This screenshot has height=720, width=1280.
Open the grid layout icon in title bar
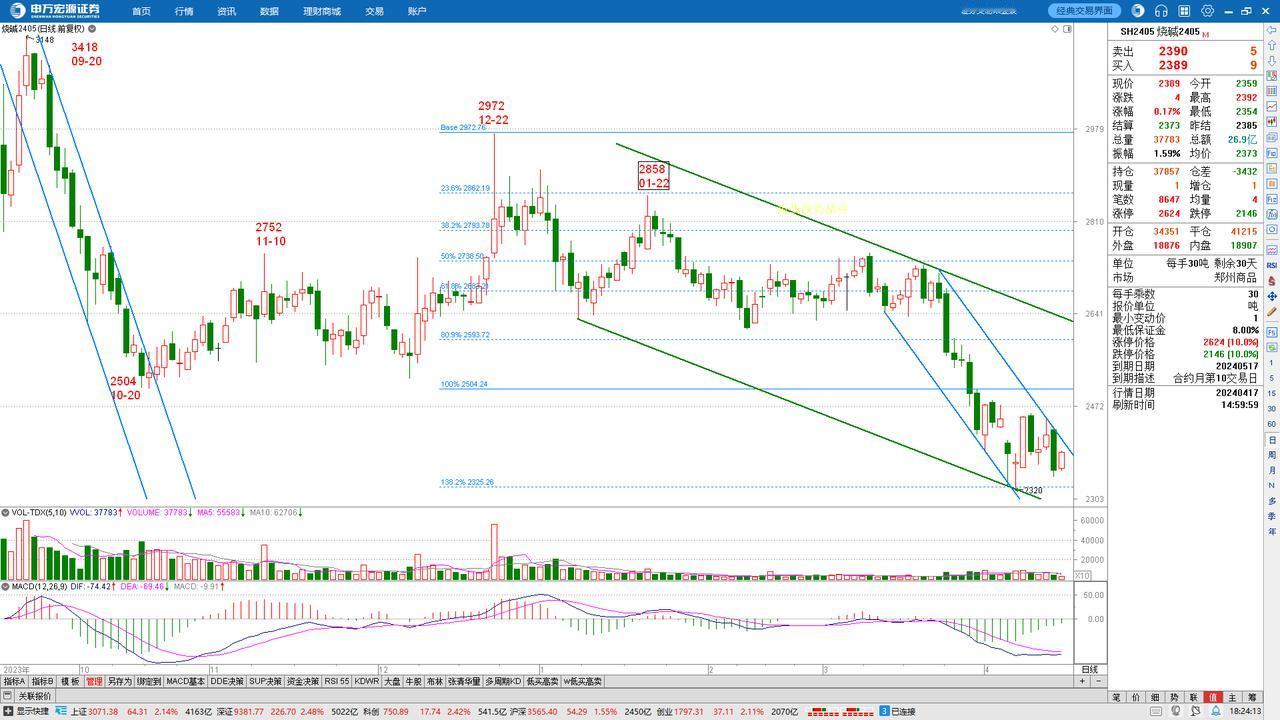(x=1185, y=11)
